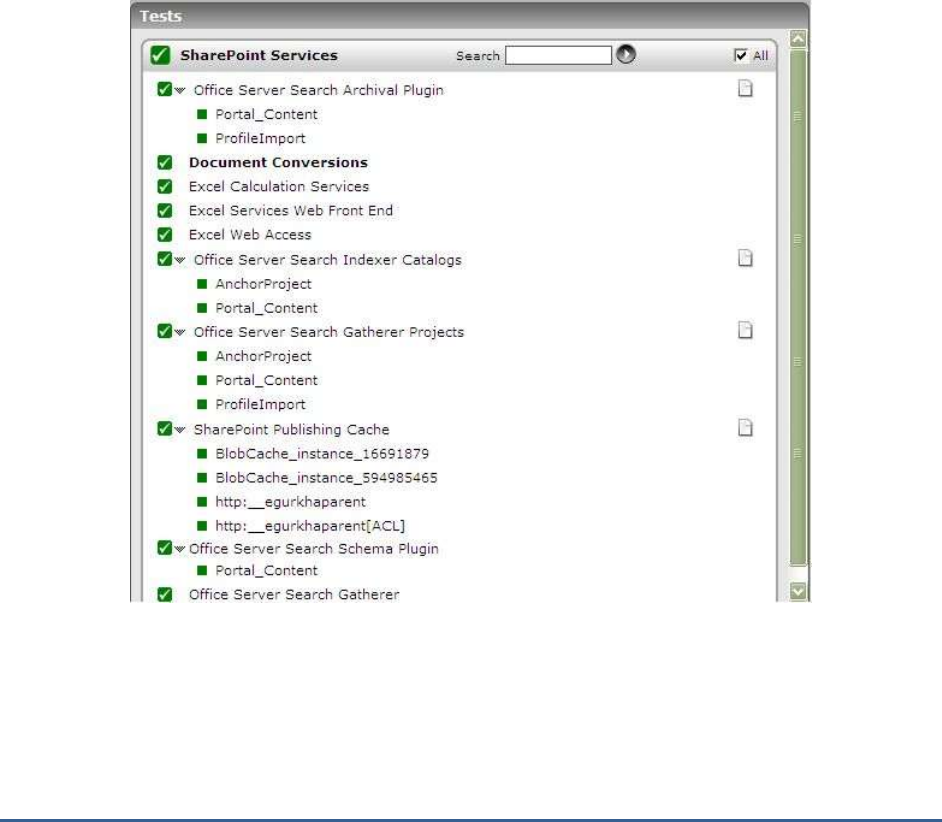Select http:__egurkhaparent entry

click(290, 502)
